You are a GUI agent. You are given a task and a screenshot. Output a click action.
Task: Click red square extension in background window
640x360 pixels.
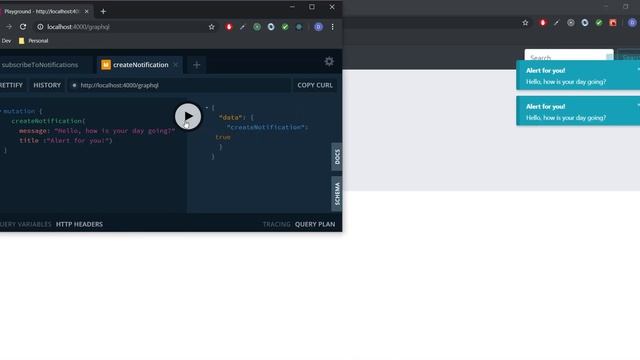[x=613, y=23]
